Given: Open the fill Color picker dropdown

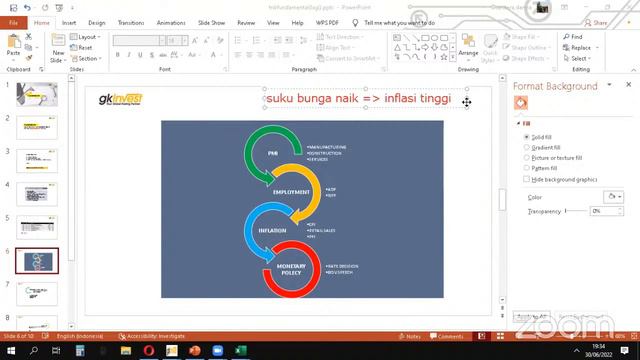Looking at the screenshot, I should click(613, 197).
